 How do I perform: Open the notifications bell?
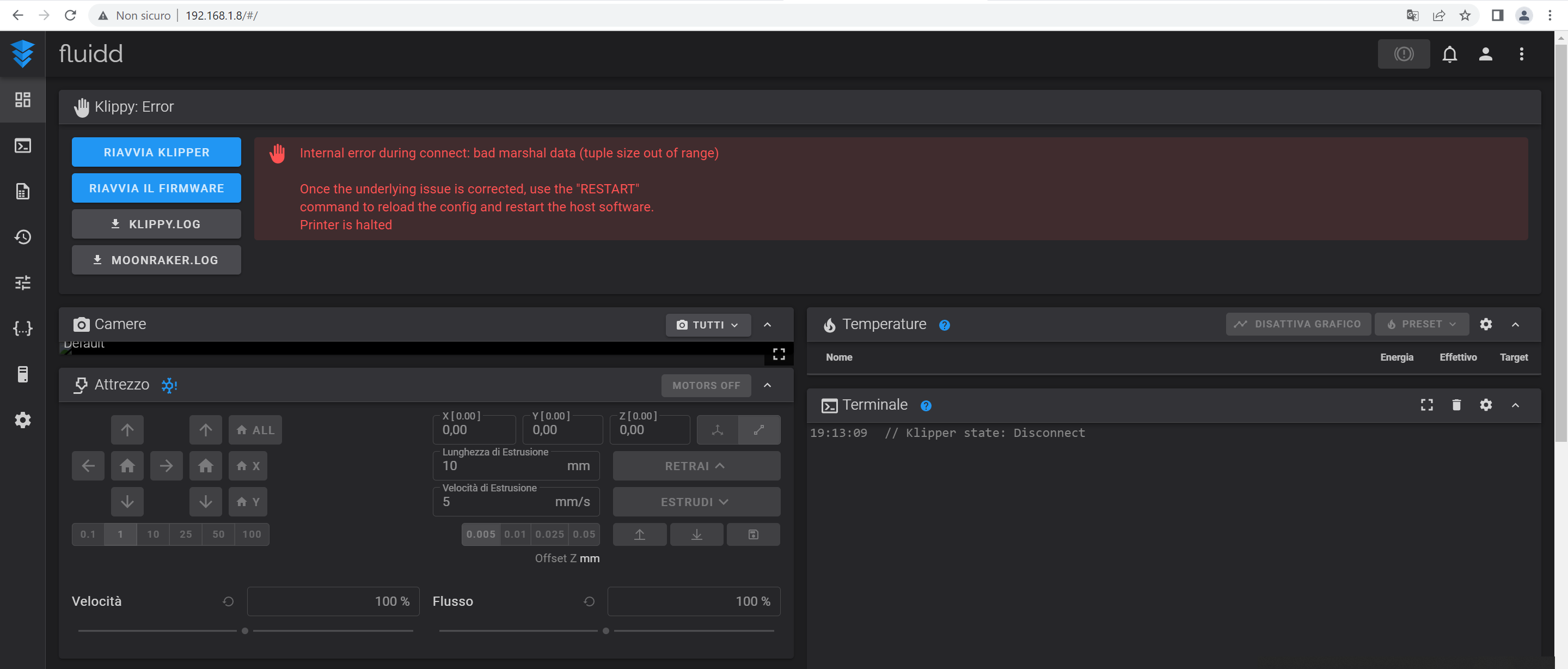[x=1449, y=54]
